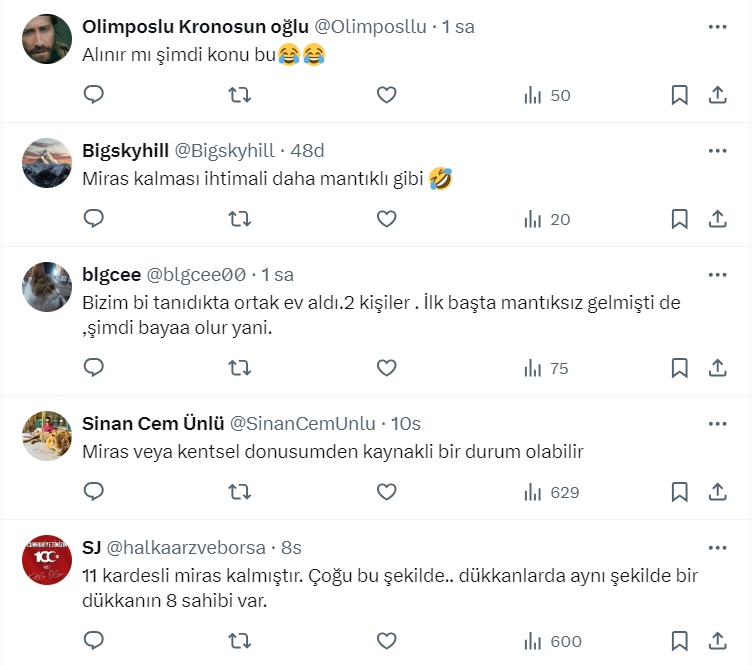Screen dimensions: 752x666
Task: Share Olimposlu Kronosun oğlu's tweet
Action: [717, 95]
